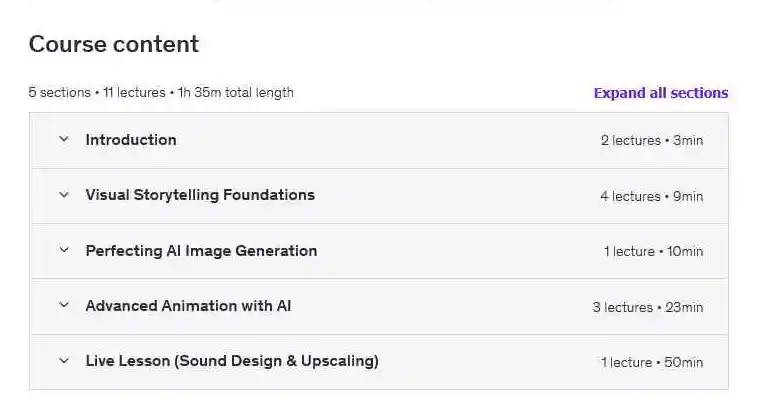
Task: Open the Introduction section title
Action: 131,140
